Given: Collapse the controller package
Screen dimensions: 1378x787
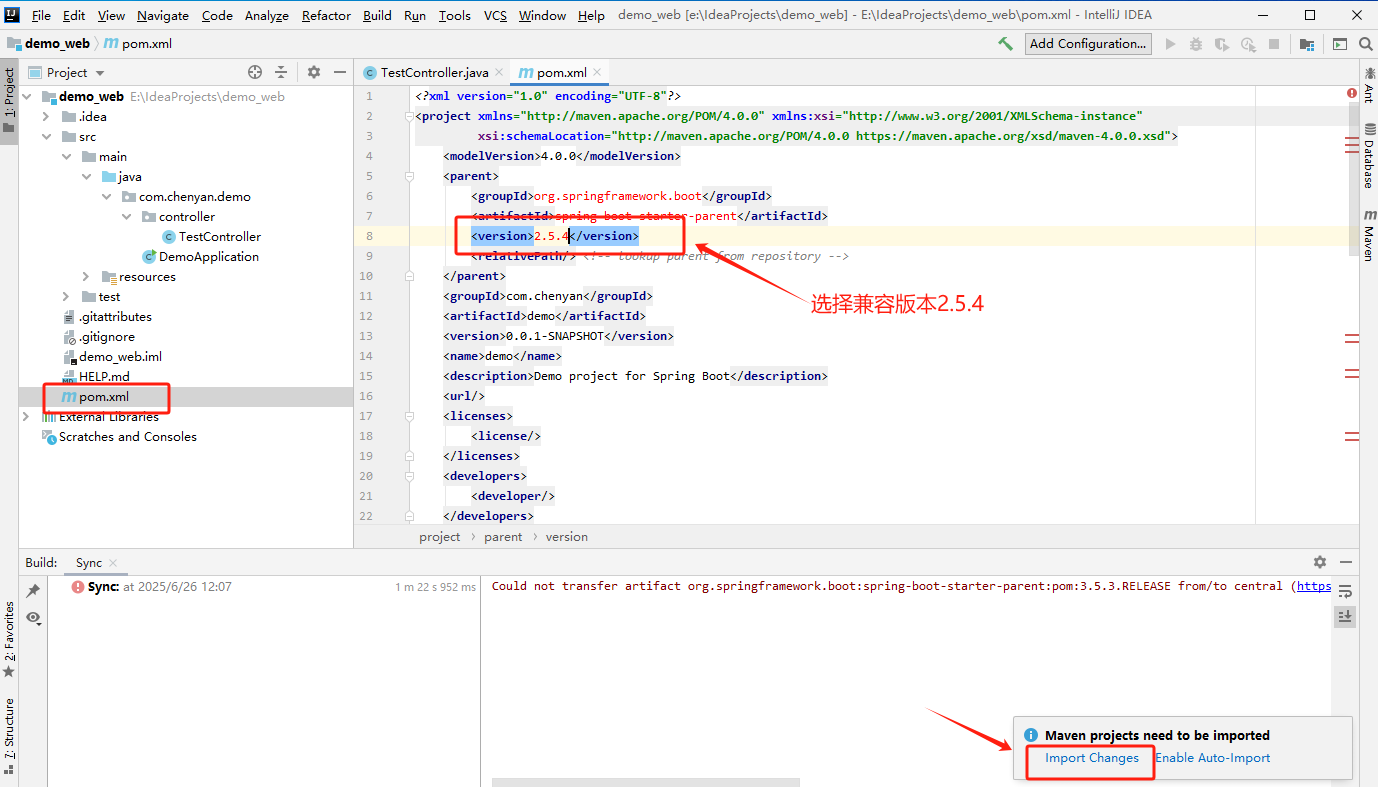Looking at the screenshot, I should tap(126, 217).
